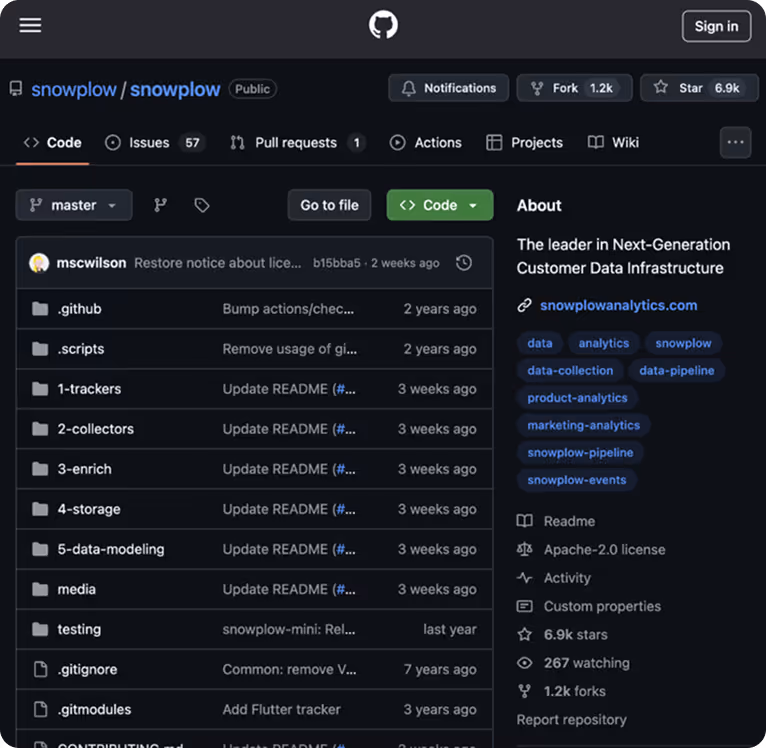766x748 pixels.
Task: Click the Go to file button
Action: (329, 205)
